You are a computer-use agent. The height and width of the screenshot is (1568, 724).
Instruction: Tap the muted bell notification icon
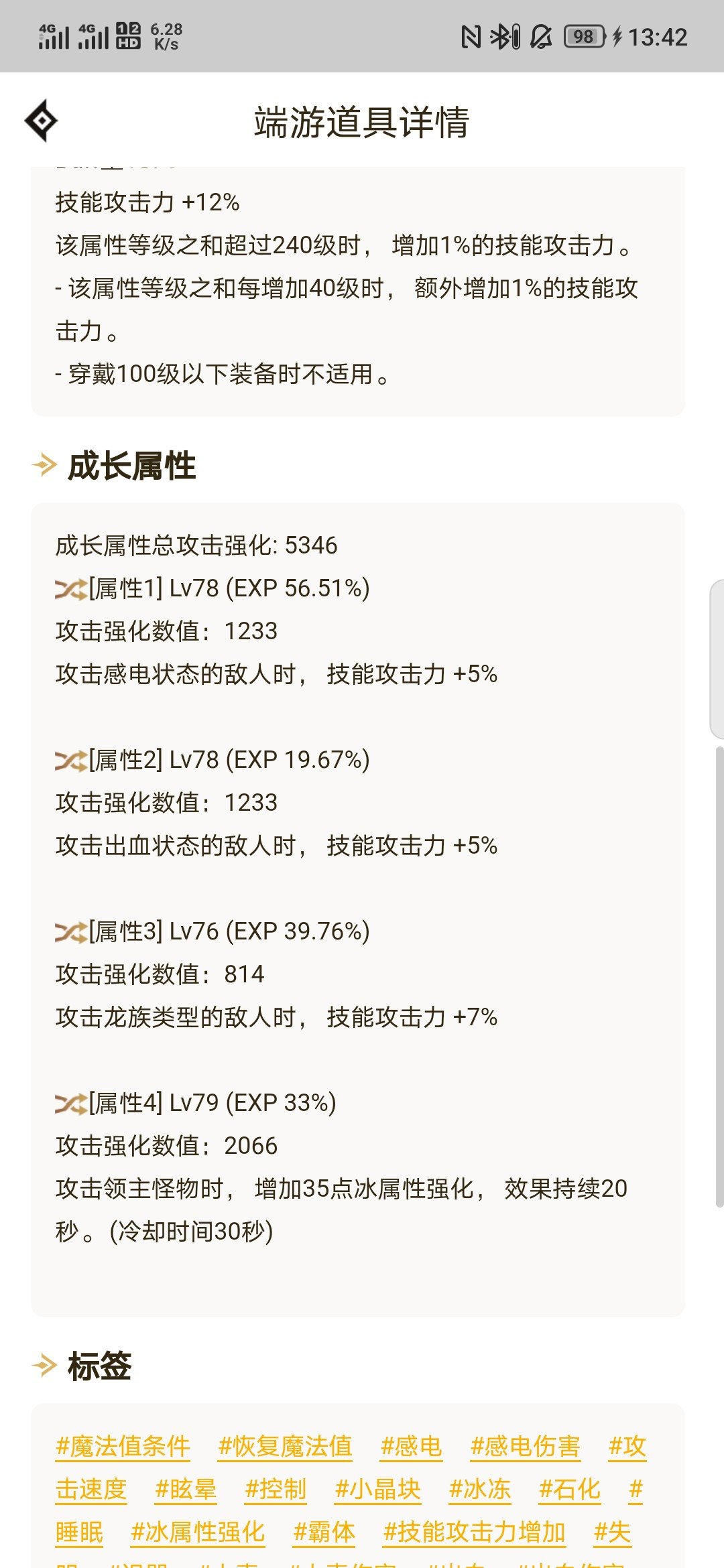click(542, 36)
